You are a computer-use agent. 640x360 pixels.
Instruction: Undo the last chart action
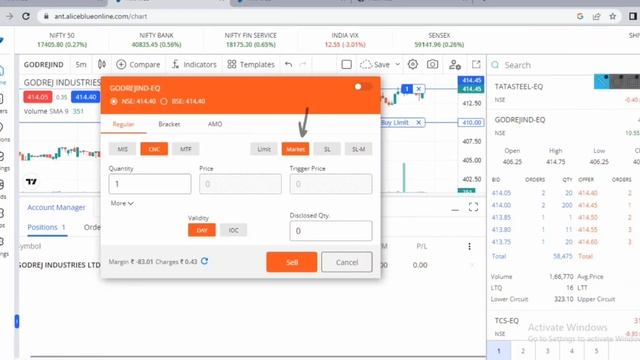[289, 64]
